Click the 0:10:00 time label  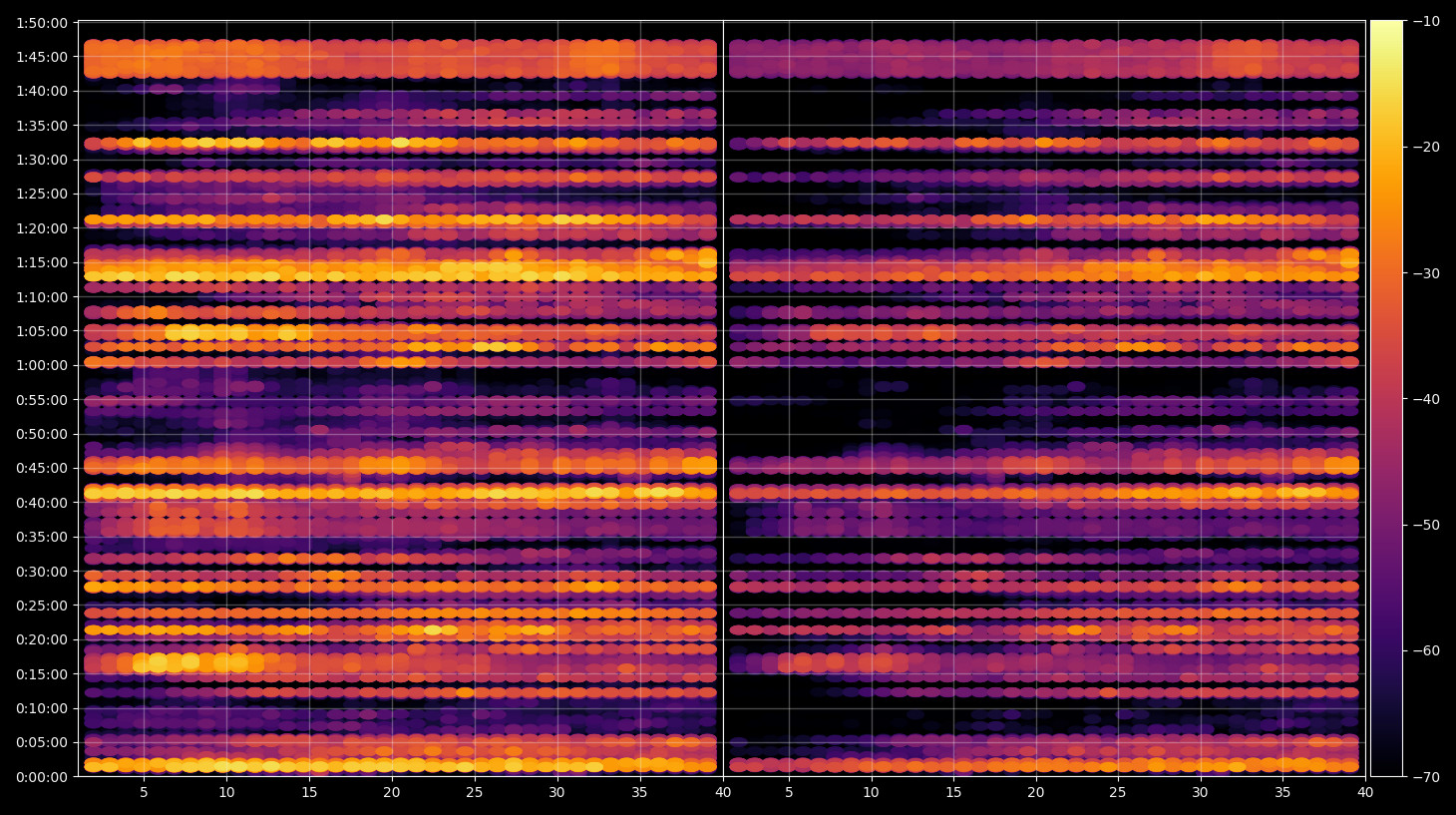pyautogui.click(x=42, y=708)
